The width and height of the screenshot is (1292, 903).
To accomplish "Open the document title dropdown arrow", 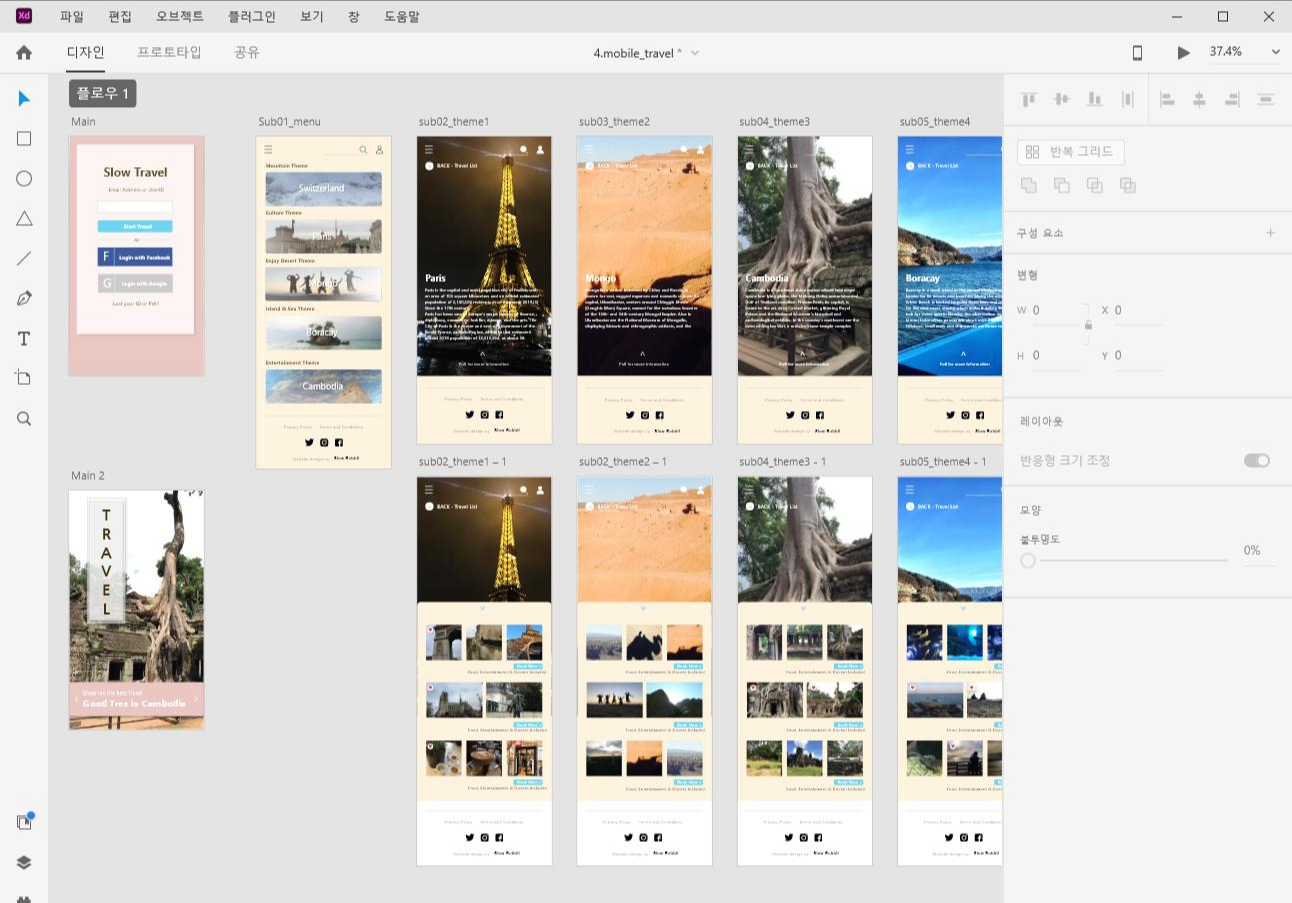I will [x=695, y=53].
